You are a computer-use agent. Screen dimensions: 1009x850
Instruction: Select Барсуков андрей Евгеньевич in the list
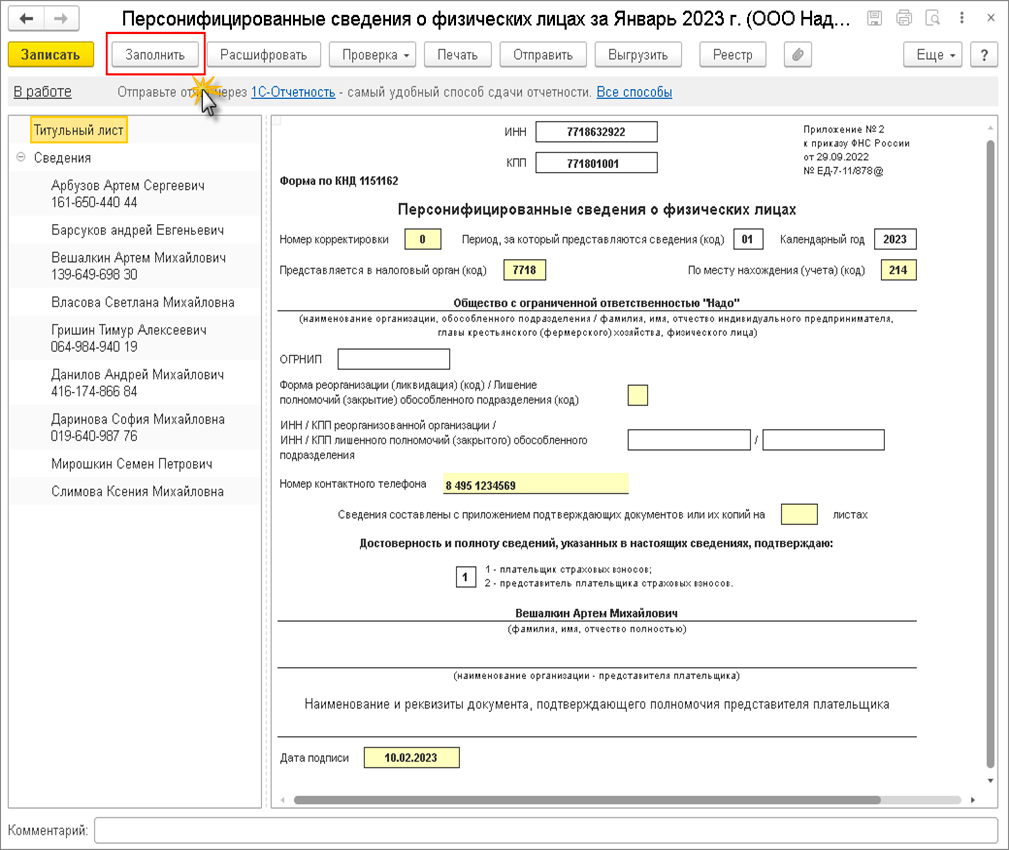click(x=135, y=230)
